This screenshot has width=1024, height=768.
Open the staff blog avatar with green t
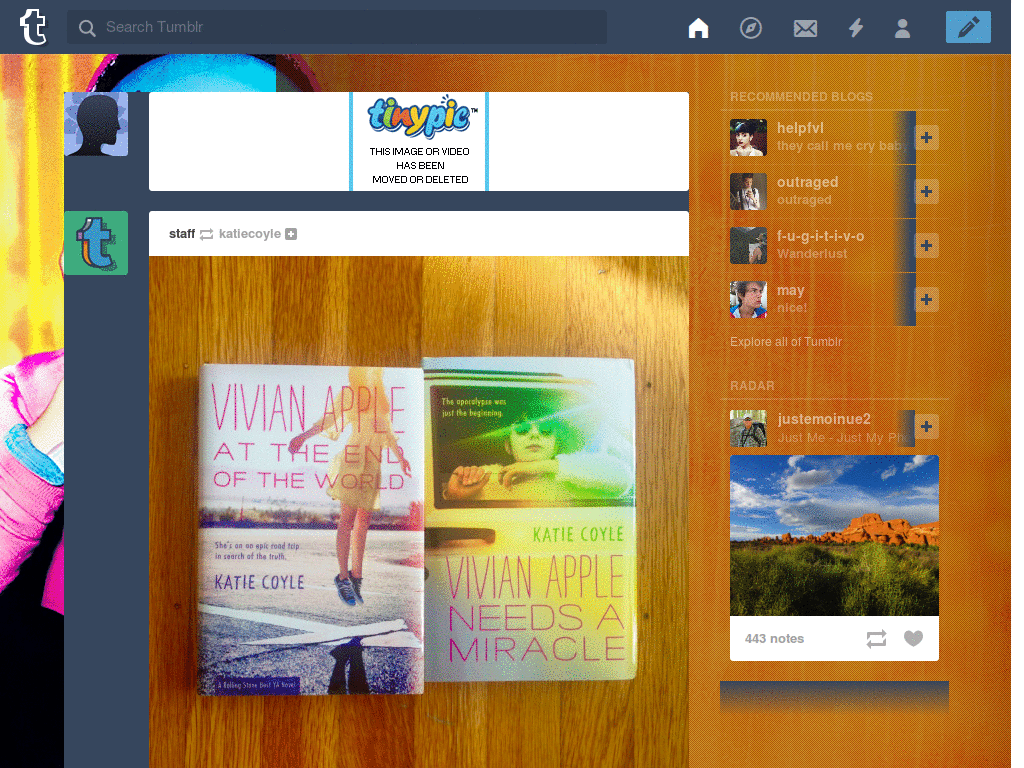96,243
